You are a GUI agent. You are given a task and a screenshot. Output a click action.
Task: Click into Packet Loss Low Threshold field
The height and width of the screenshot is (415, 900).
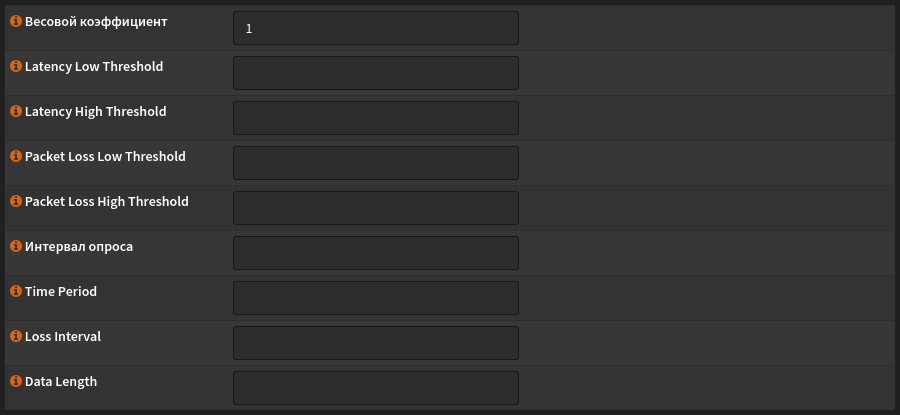376,163
